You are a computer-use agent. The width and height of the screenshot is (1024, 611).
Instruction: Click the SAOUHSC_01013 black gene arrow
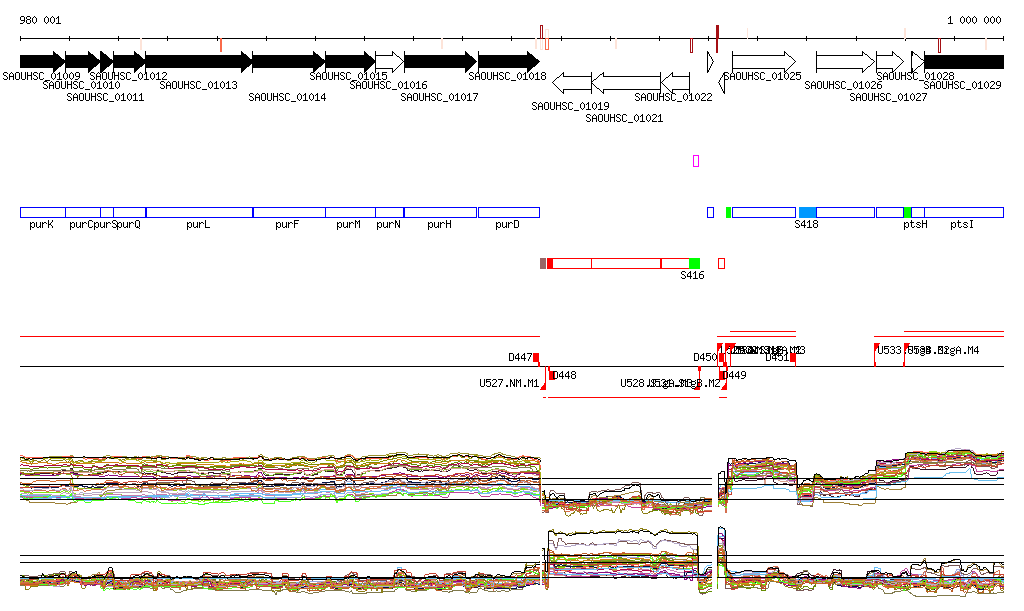pyautogui.click(x=198, y=62)
